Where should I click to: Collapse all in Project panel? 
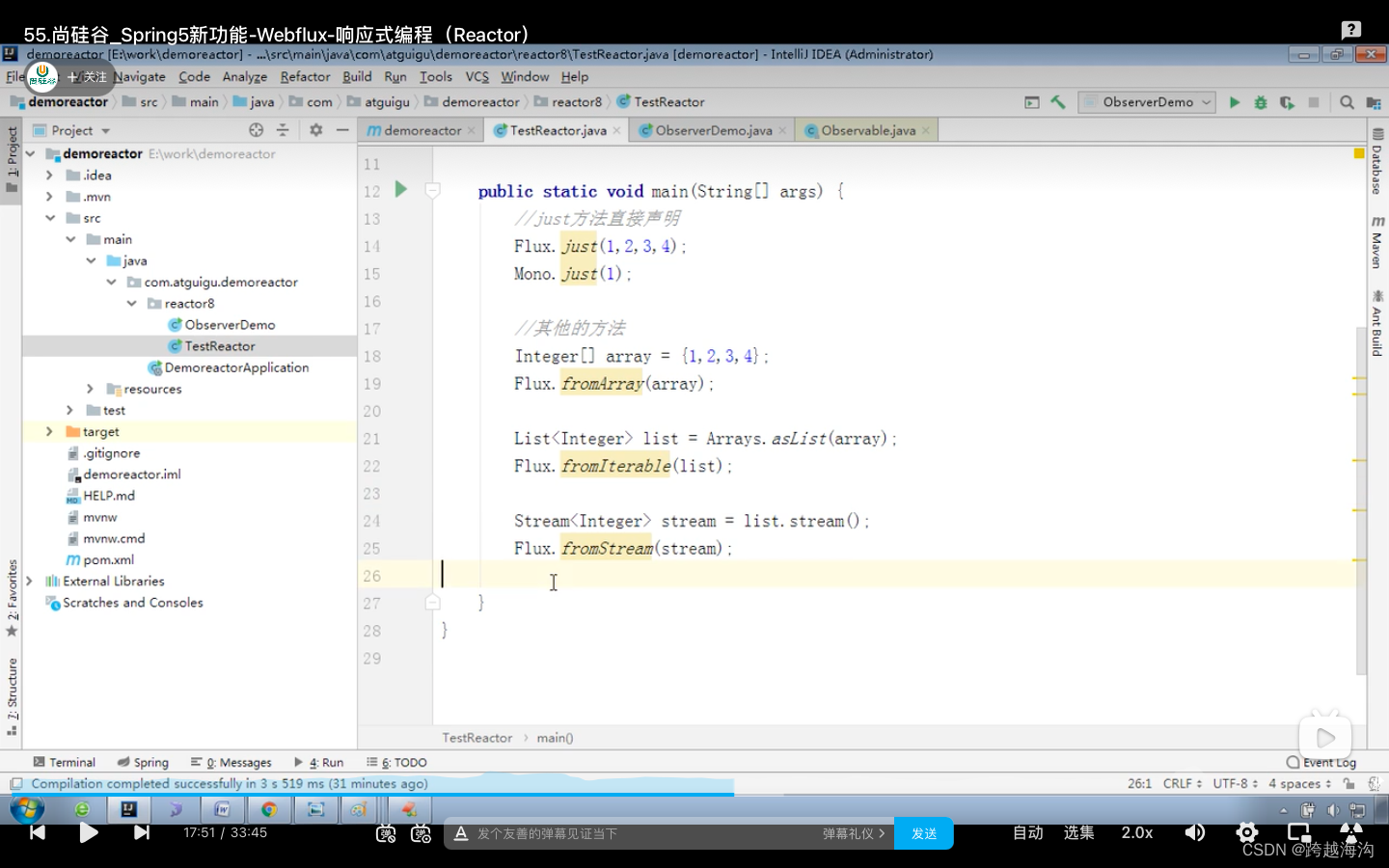[283, 130]
